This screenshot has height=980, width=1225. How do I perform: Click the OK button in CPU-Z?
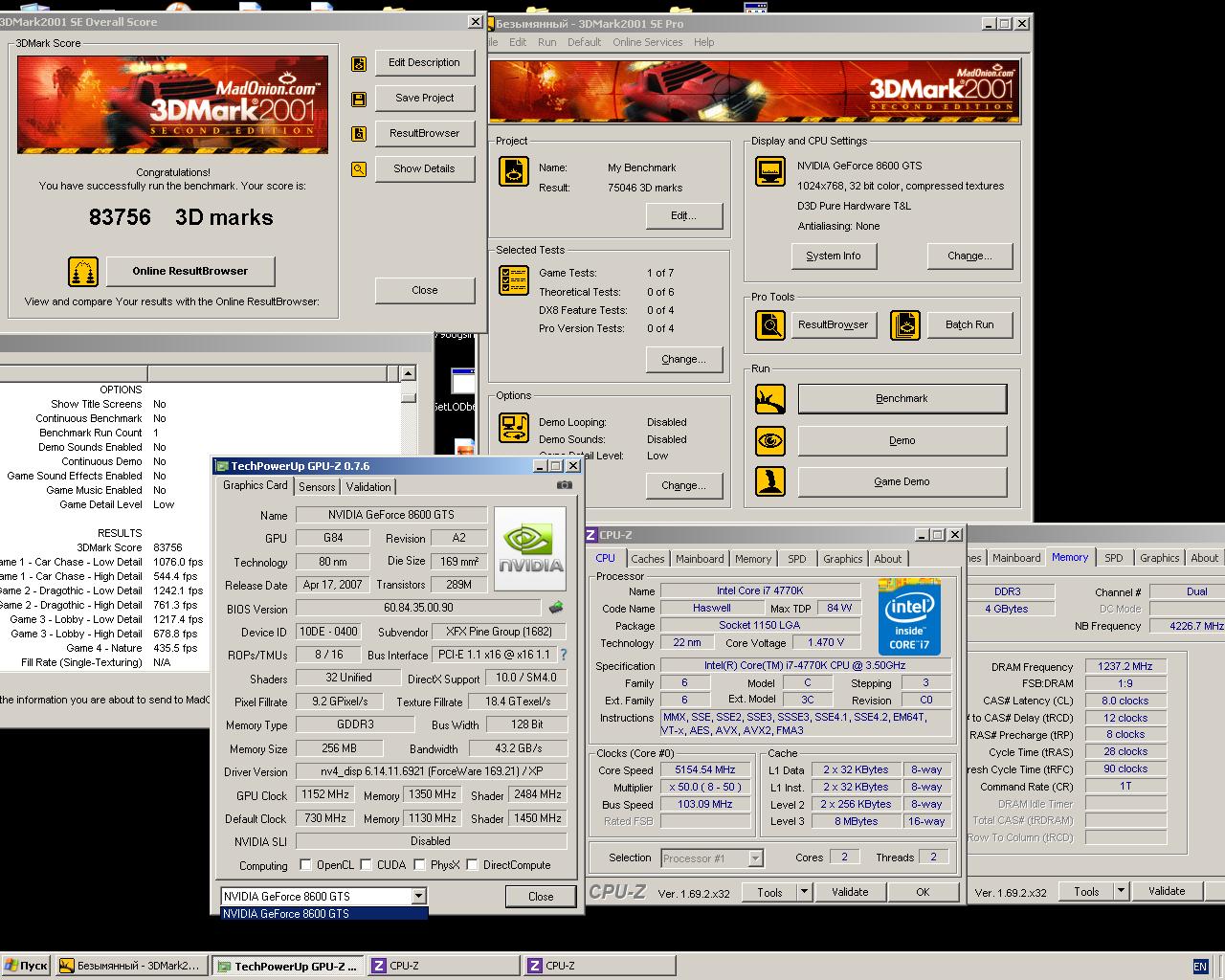click(923, 892)
